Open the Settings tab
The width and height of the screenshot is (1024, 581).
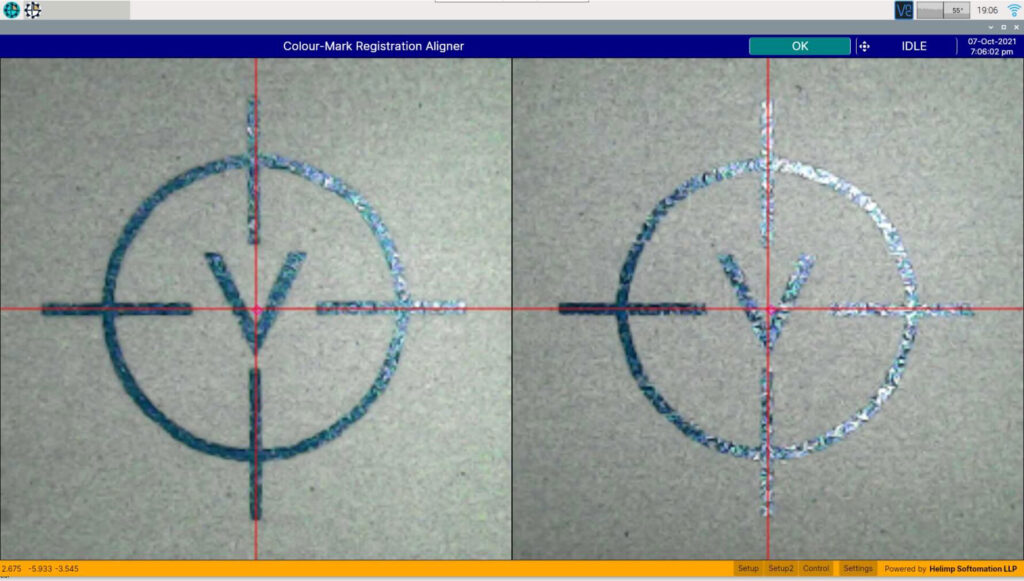(858, 568)
